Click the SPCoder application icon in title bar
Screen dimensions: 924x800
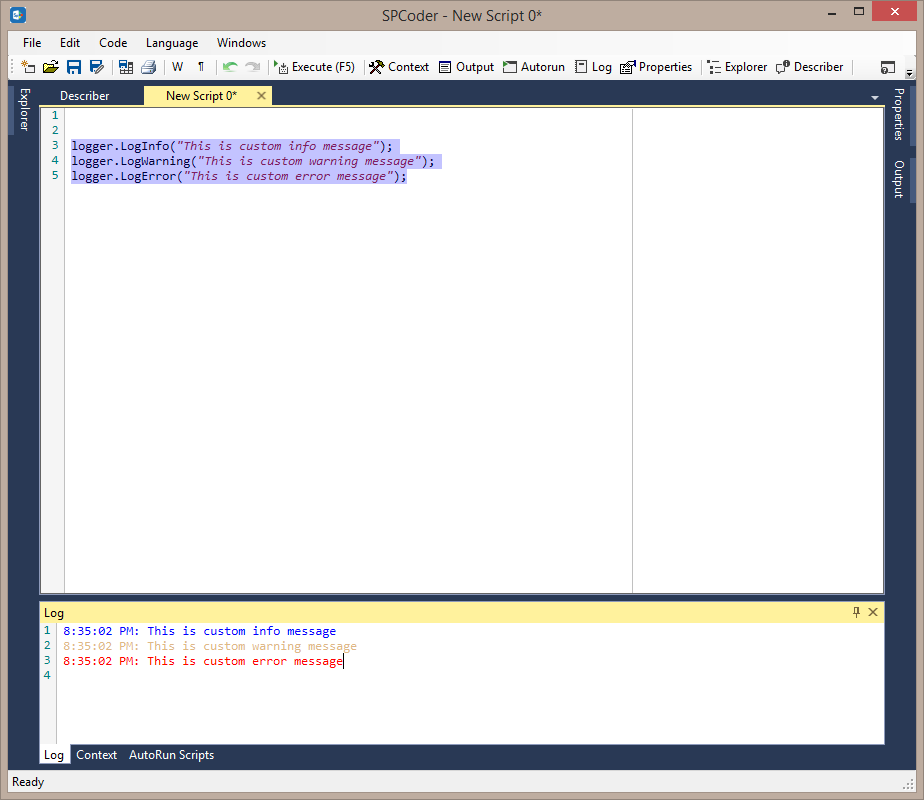click(x=18, y=15)
